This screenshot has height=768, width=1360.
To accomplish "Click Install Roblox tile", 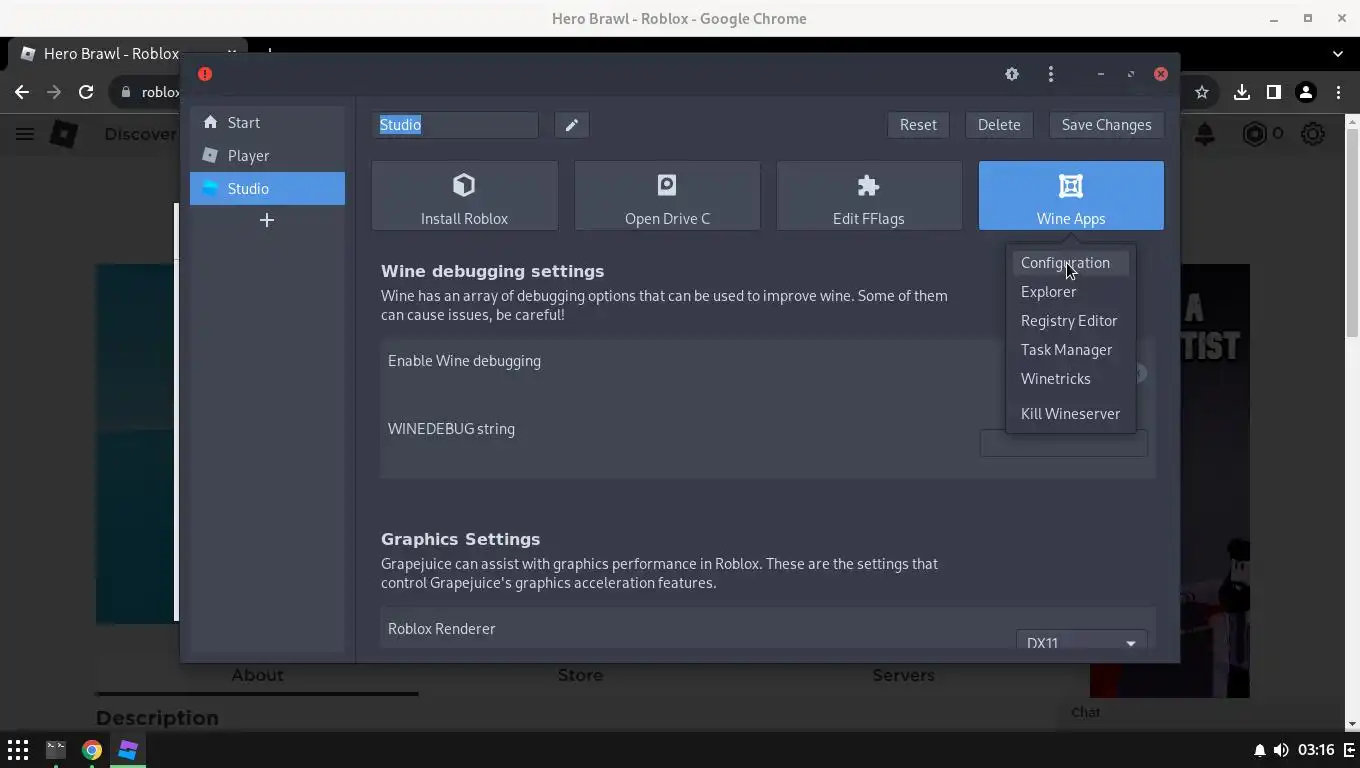I will pos(464,196).
